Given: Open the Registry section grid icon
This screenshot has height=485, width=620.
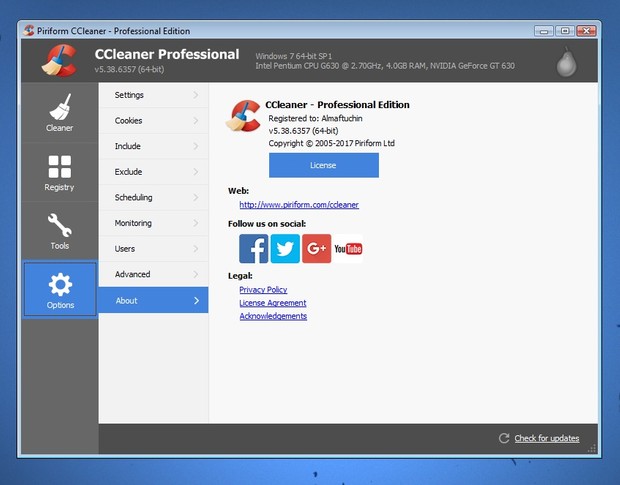Looking at the screenshot, I should click(60, 166).
